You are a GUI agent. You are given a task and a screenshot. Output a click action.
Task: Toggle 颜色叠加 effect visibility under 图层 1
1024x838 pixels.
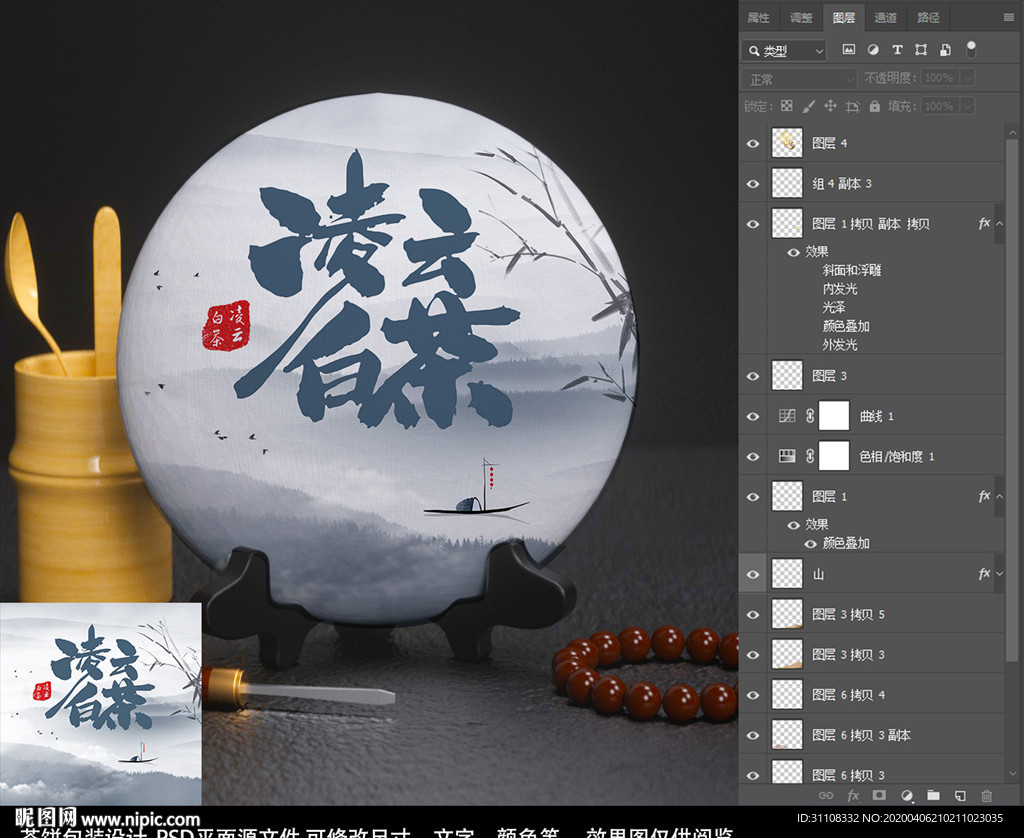[x=810, y=543]
